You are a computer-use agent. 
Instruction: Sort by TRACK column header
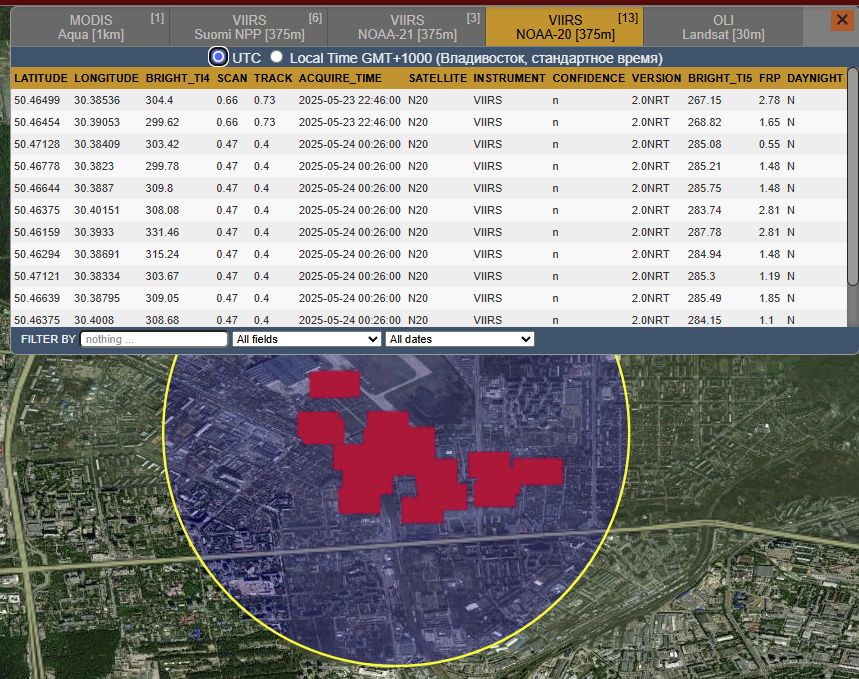273,78
